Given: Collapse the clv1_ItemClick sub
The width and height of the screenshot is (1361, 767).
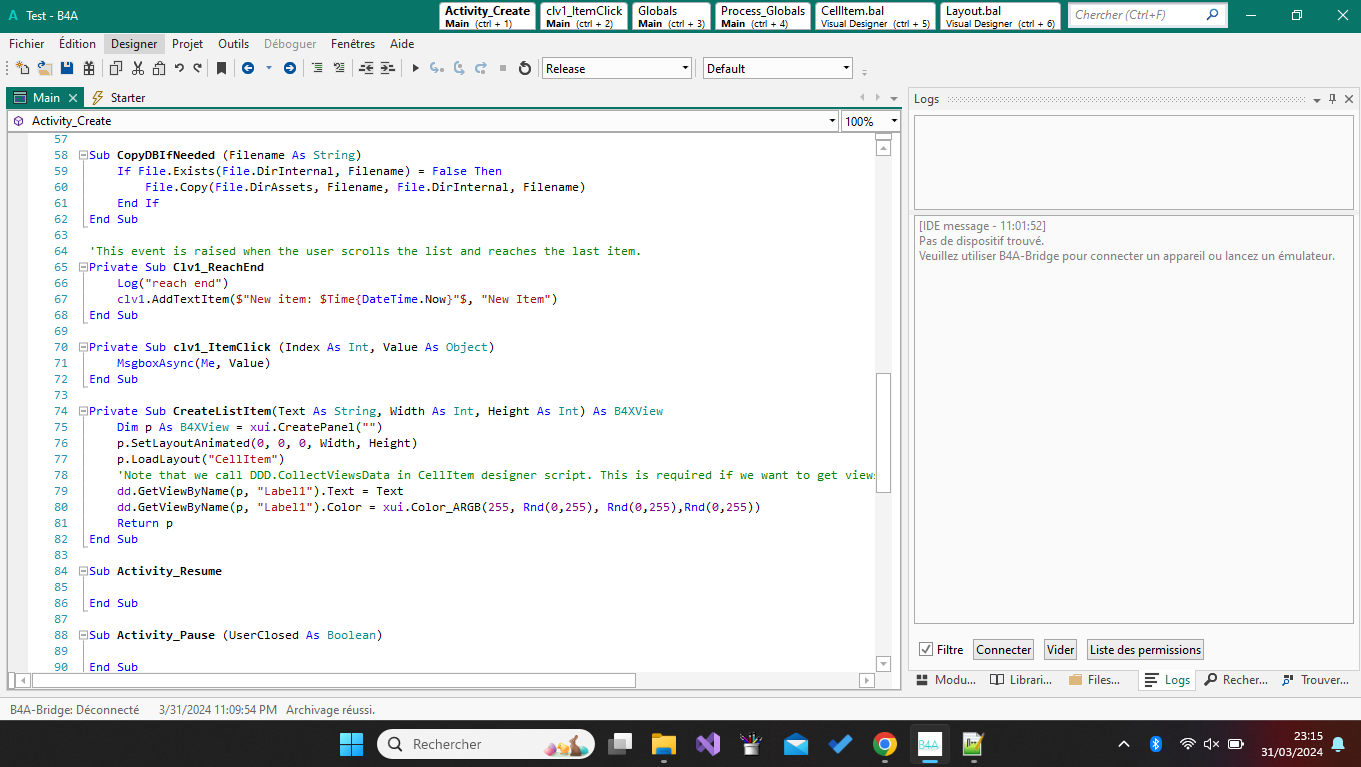Looking at the screenshot, I should [83, 347].
